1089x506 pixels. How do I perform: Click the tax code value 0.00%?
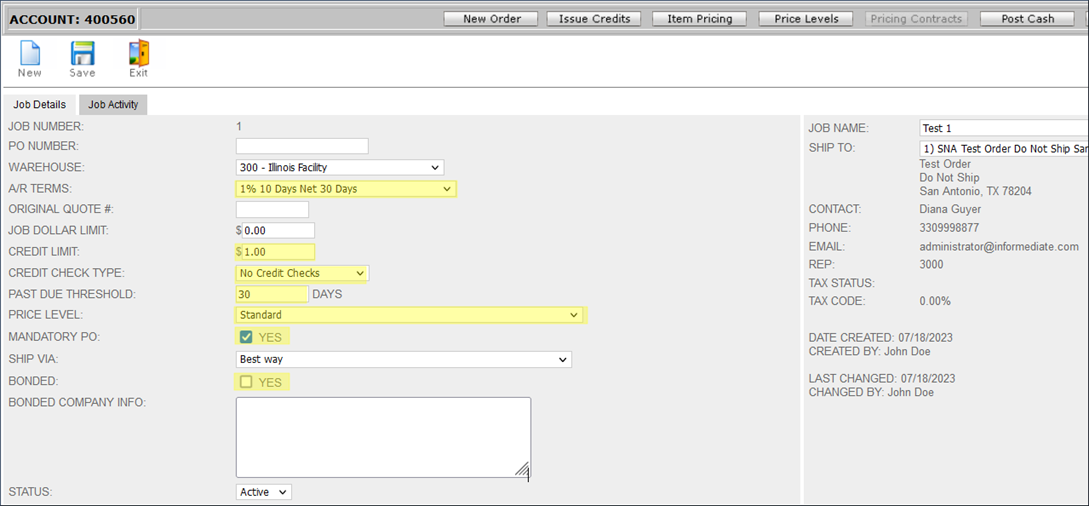(935, 301)
